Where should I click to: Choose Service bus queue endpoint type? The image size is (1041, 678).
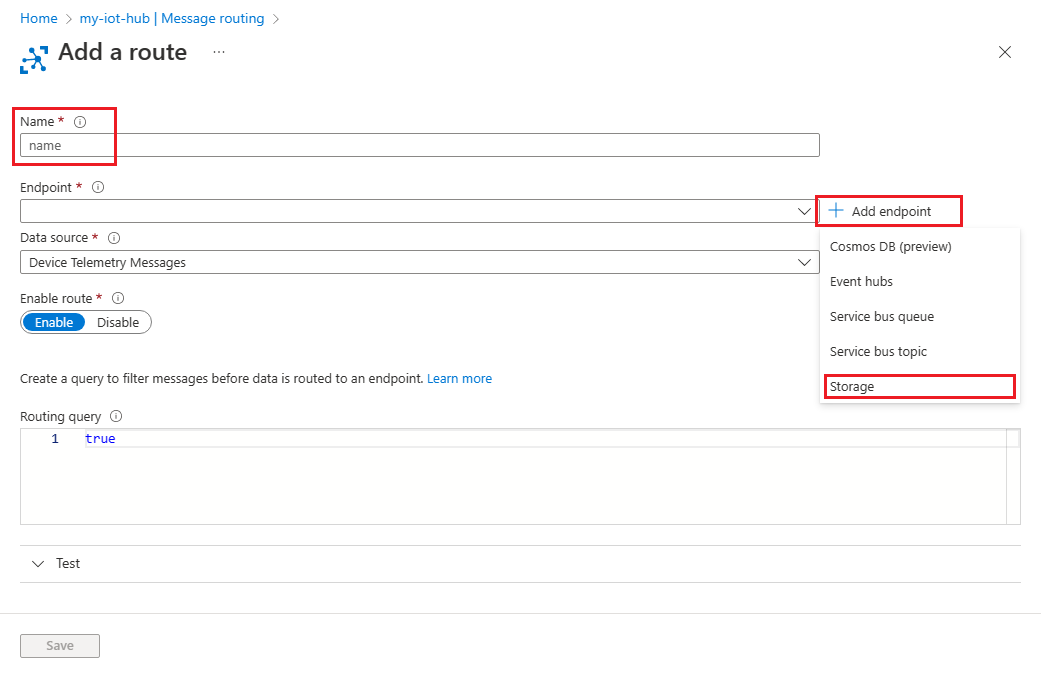coord(920,317)
